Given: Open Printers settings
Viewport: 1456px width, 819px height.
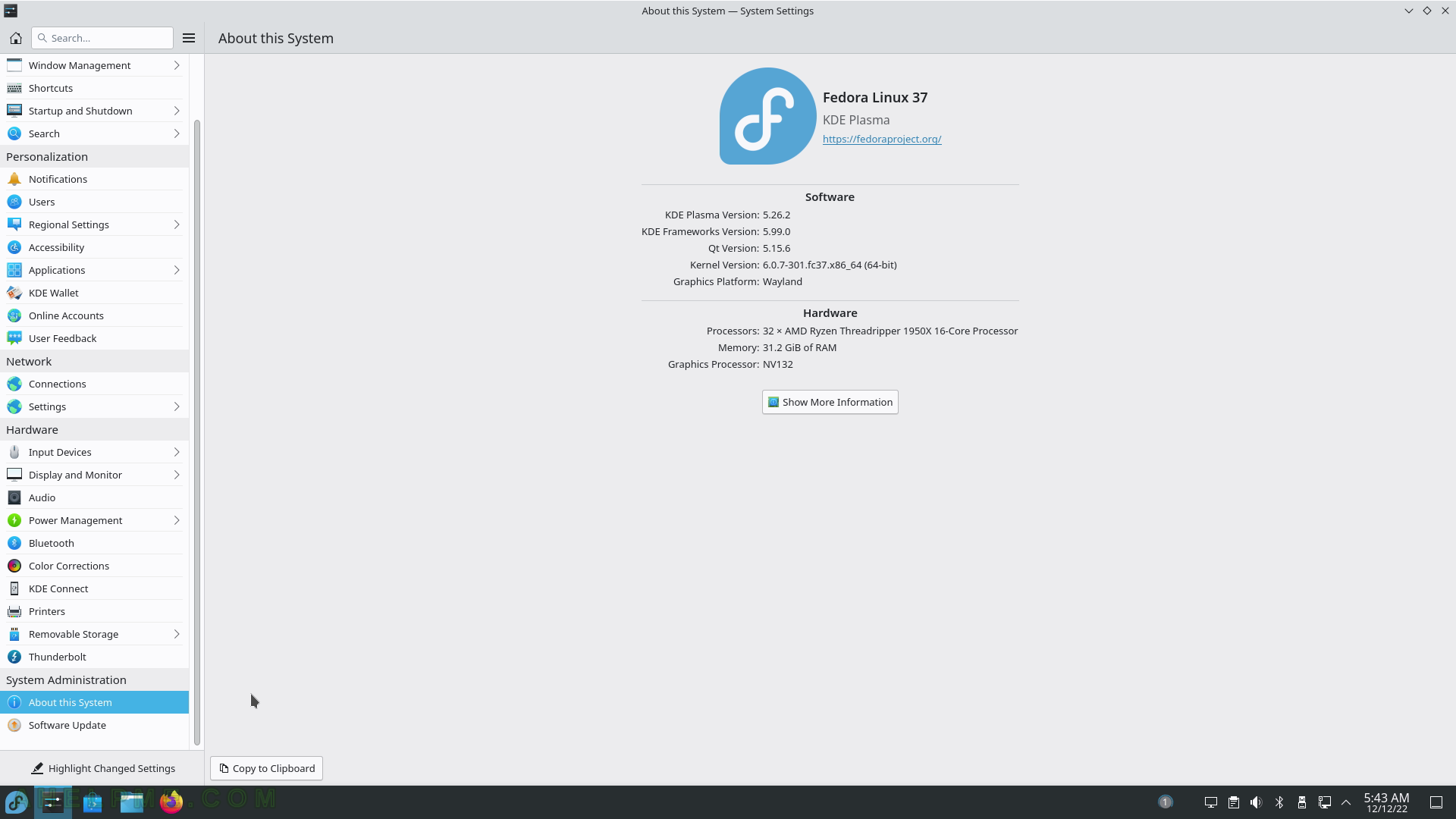Looking at the screenshot, I should coord(94,611).
